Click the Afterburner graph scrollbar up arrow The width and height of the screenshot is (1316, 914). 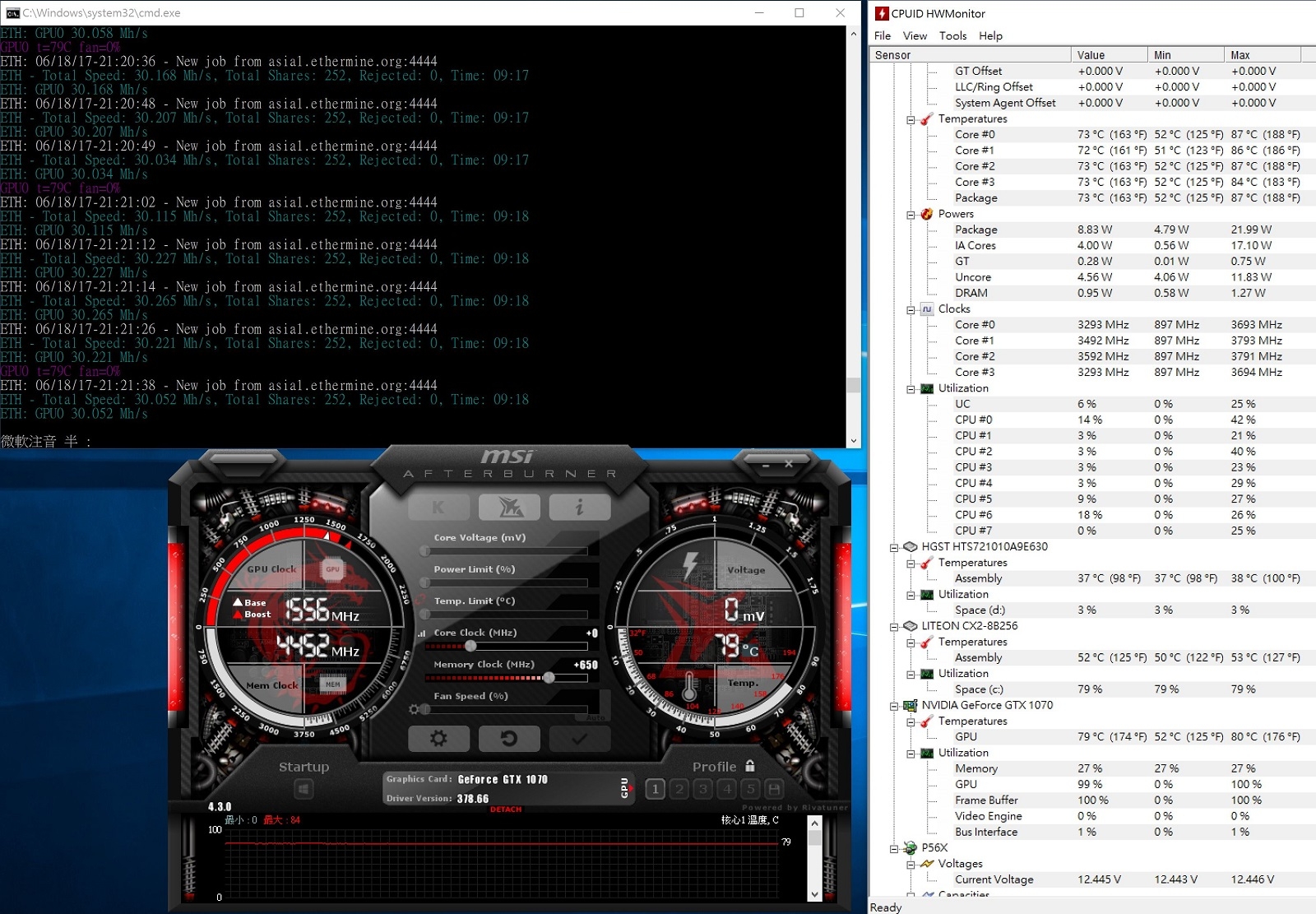(x=814, y=824)
